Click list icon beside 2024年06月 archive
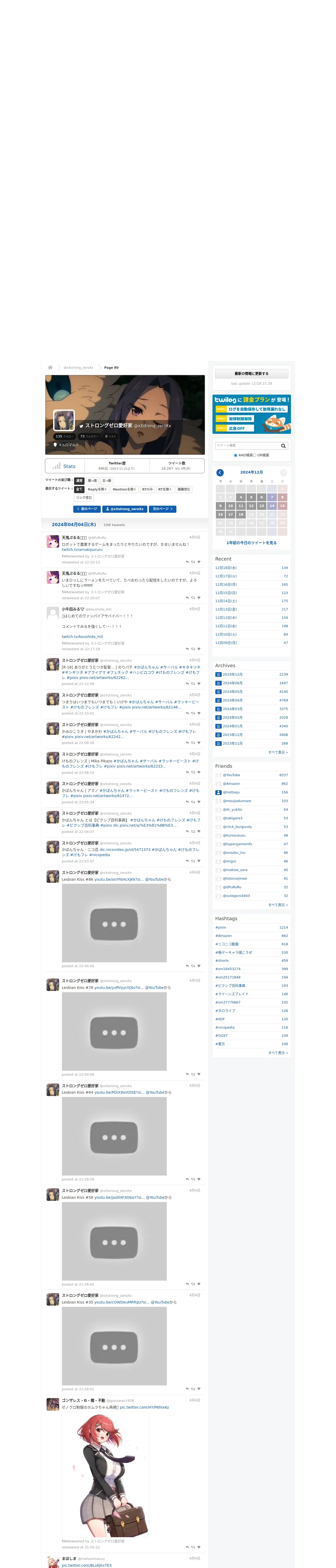Image resolution: width=336 pixels, height=1568 pixels. coord(218,683)
